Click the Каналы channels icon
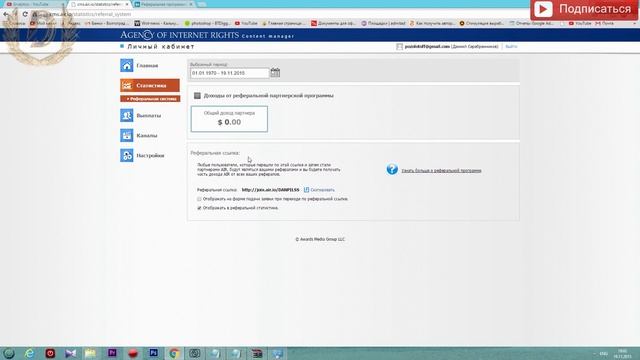 tap(127, 135)
